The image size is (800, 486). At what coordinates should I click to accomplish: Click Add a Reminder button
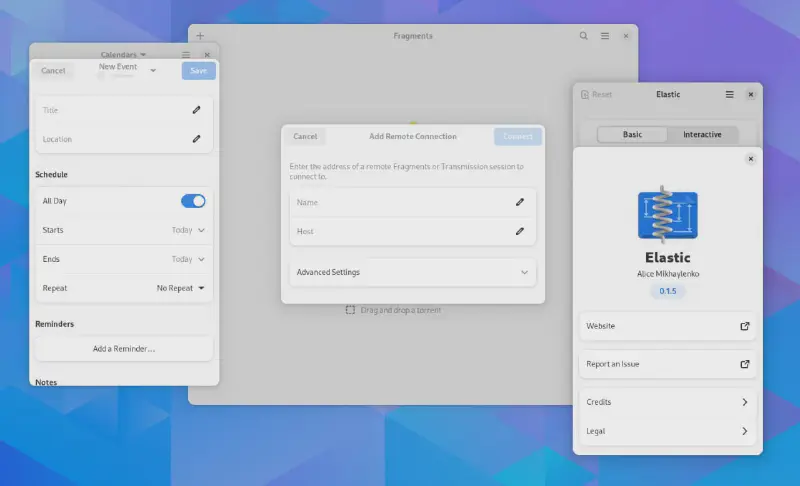(124, 349)
